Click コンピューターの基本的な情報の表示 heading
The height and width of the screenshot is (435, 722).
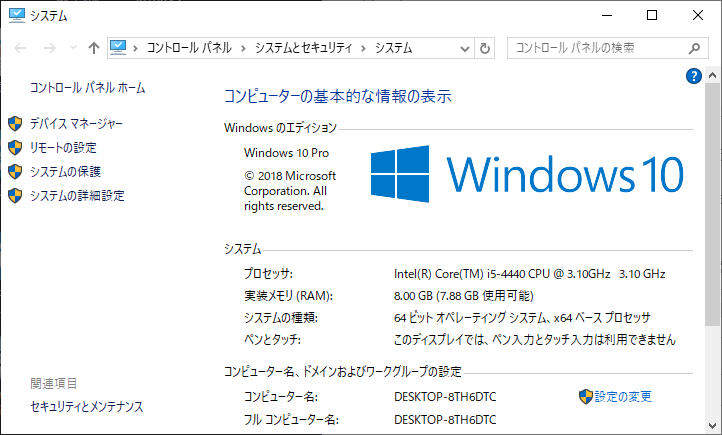(338, 96)
